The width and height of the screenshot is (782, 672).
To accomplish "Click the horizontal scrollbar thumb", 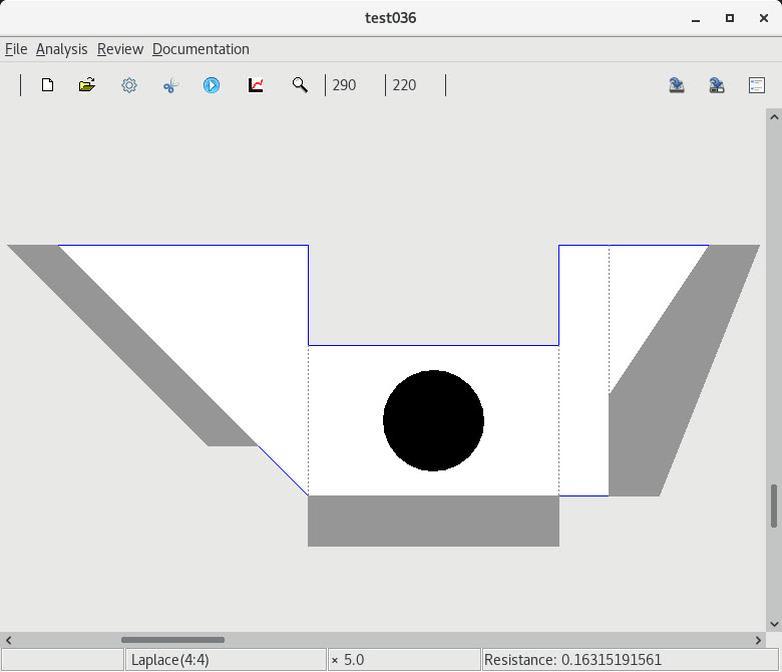I will 172,640.
